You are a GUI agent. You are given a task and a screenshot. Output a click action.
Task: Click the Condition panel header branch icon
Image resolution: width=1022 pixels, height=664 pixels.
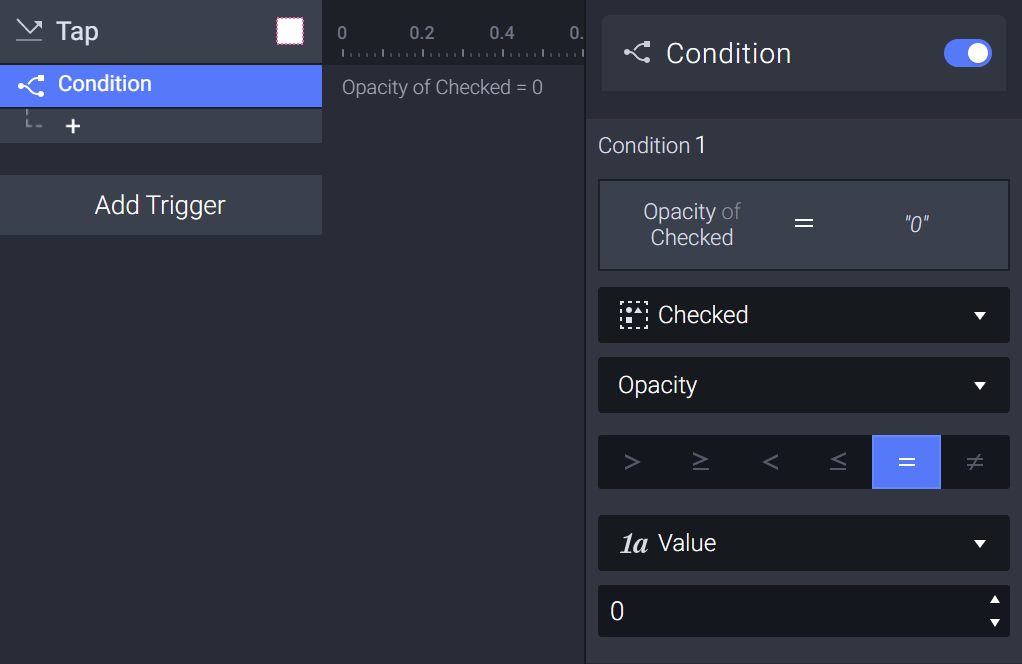(637, 53)
